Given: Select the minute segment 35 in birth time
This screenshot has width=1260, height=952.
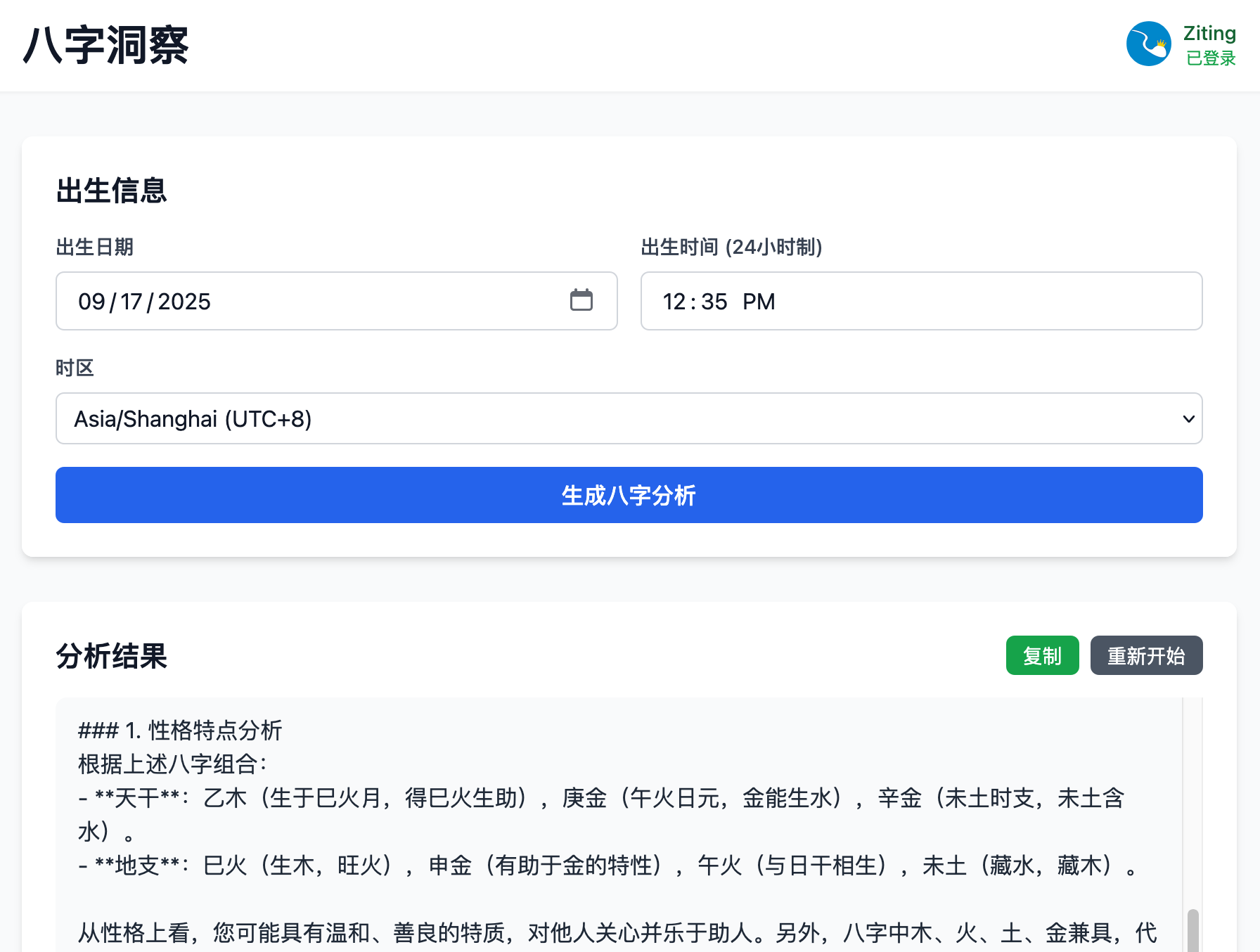Looking at the screenshot, I should [714, 302].
